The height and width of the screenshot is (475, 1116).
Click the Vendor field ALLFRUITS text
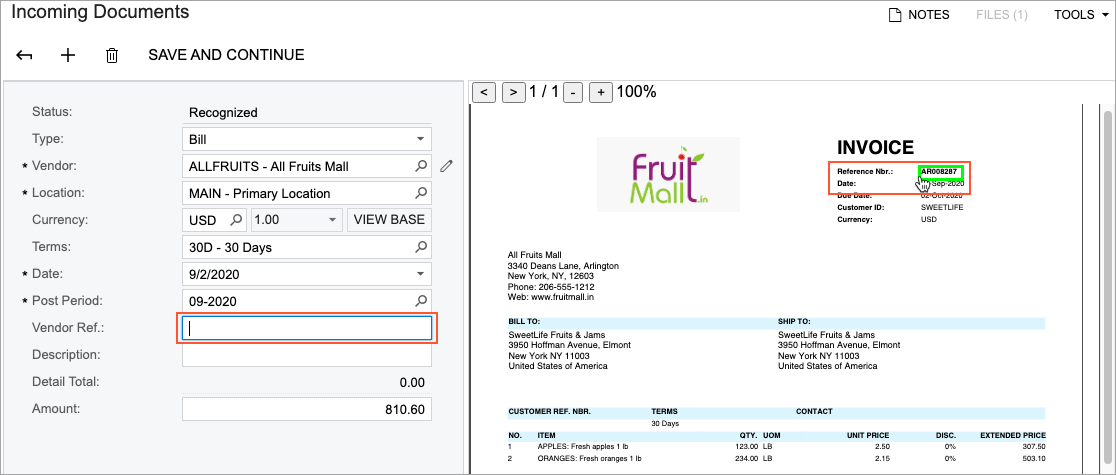click(x=269, y=166)
